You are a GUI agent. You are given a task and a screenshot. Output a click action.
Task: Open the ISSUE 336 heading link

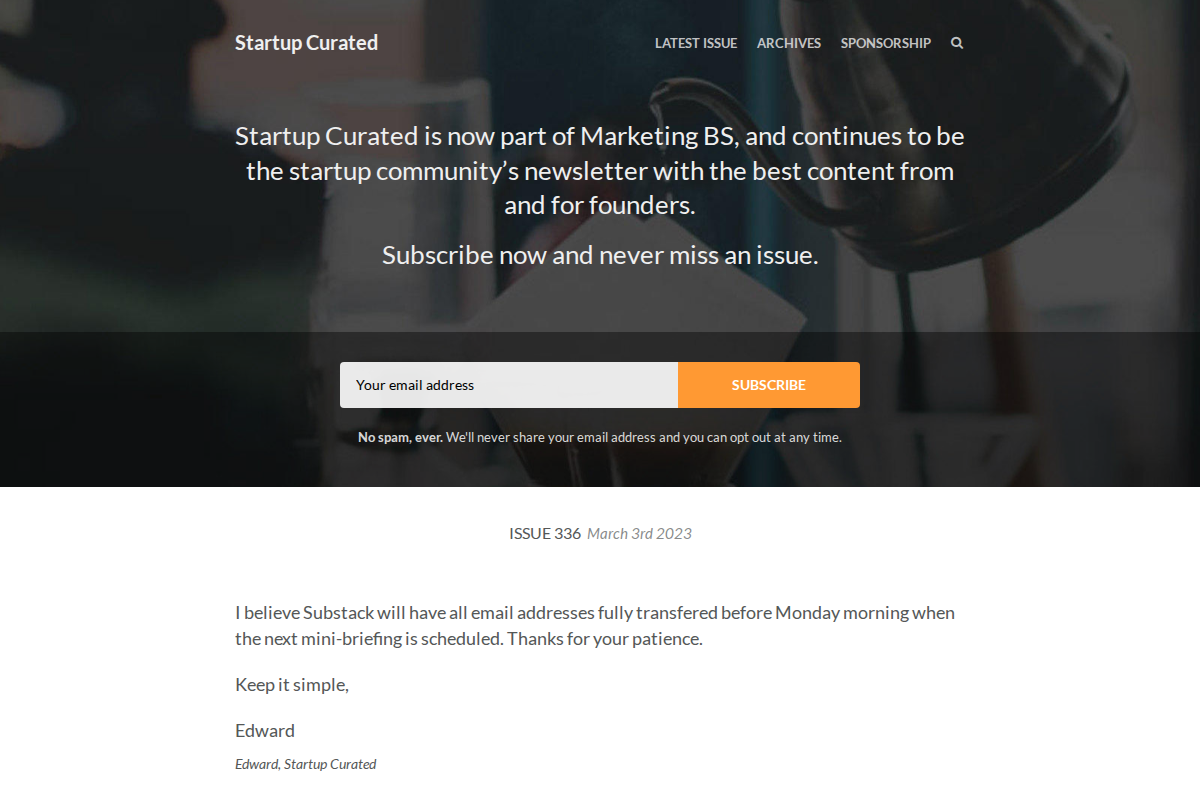pyautogui.click(x=544, y=533)
